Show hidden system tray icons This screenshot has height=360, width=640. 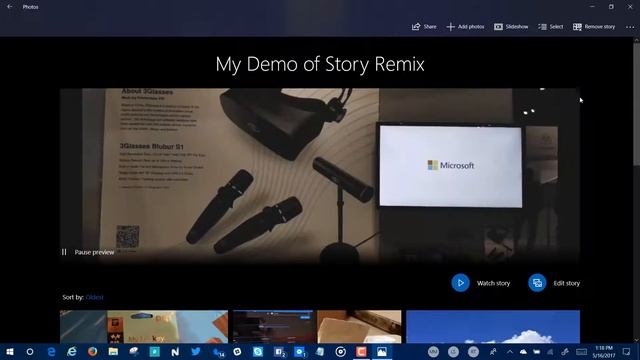tap(510, 351)
